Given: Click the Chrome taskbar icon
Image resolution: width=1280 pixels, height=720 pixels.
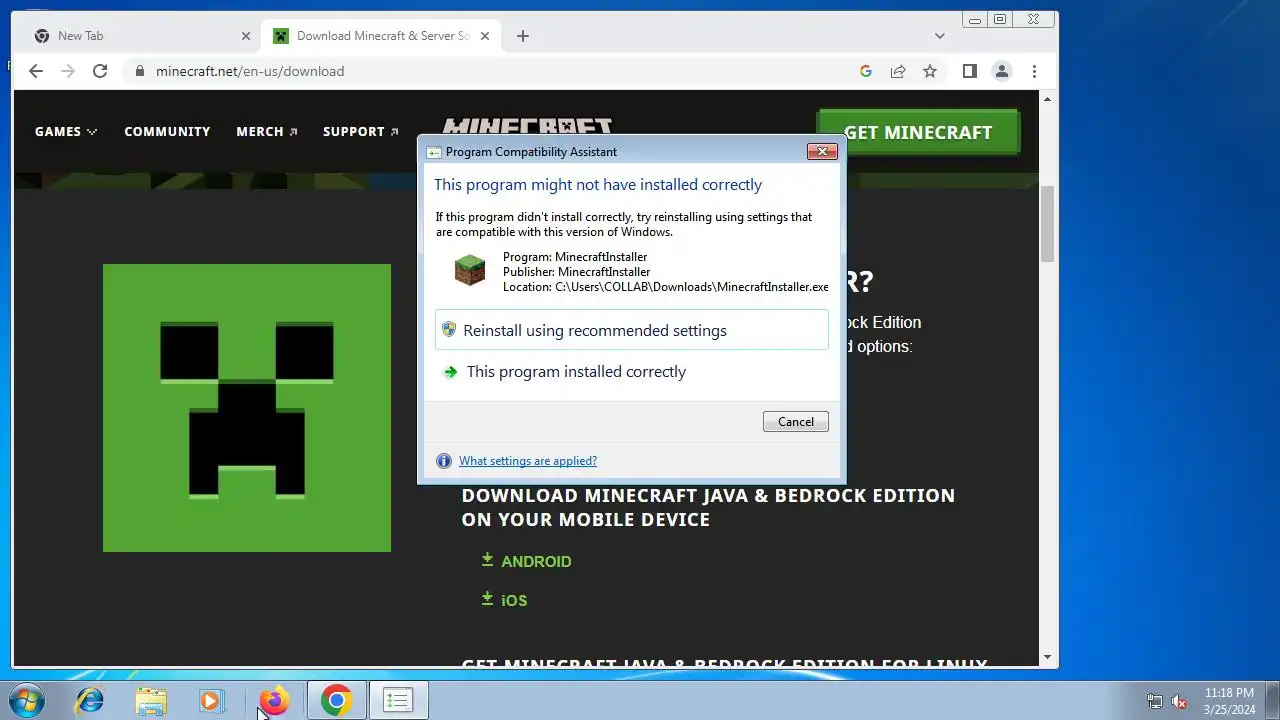Looking at the screenshot, I should click(336, 701).
